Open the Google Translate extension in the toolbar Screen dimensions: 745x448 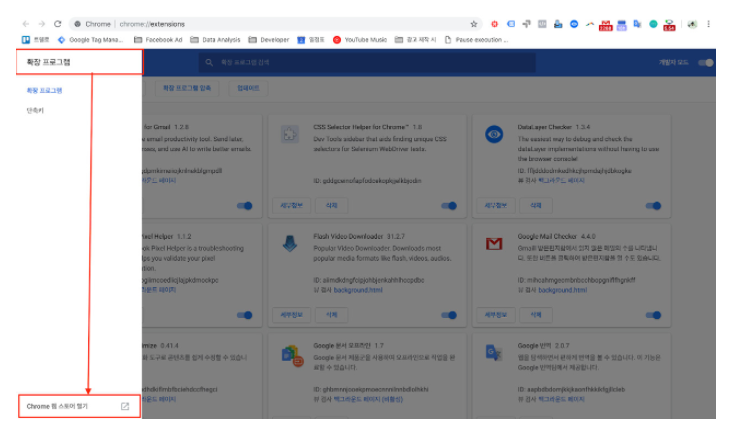pos(637,24)
